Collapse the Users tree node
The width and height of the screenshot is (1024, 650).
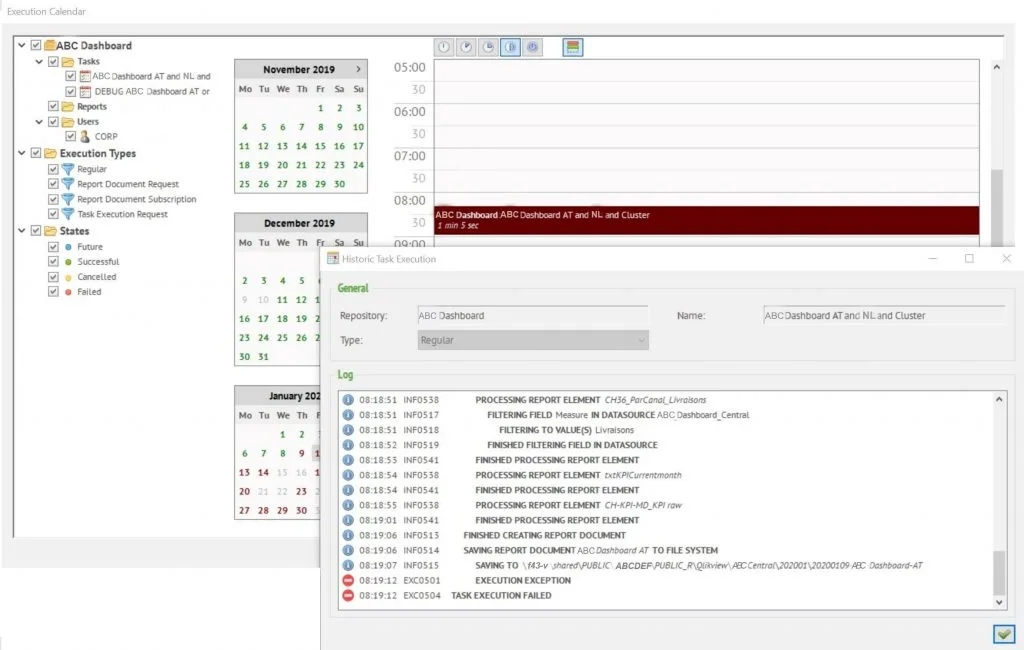[x=39, y=122]
